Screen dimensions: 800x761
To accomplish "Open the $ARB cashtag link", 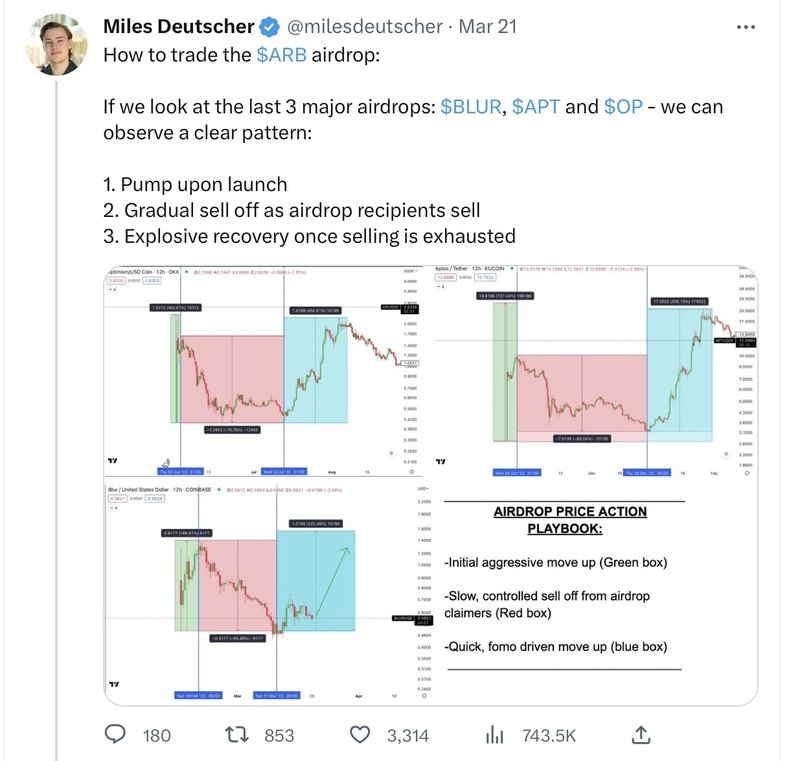I will click(281, 55).
